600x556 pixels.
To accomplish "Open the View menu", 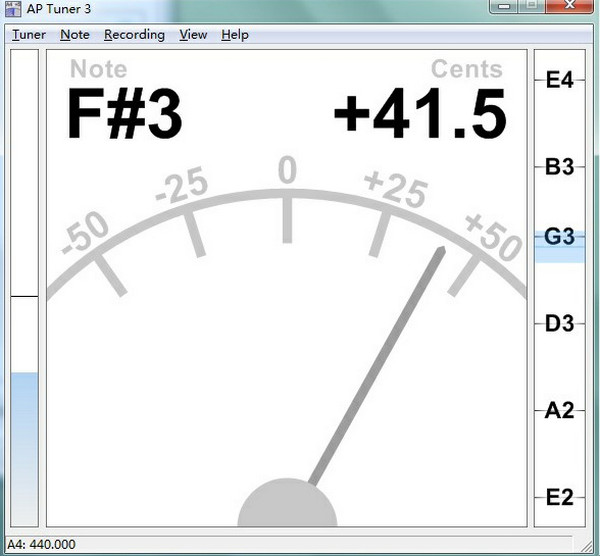I will [x=193, y=35].
